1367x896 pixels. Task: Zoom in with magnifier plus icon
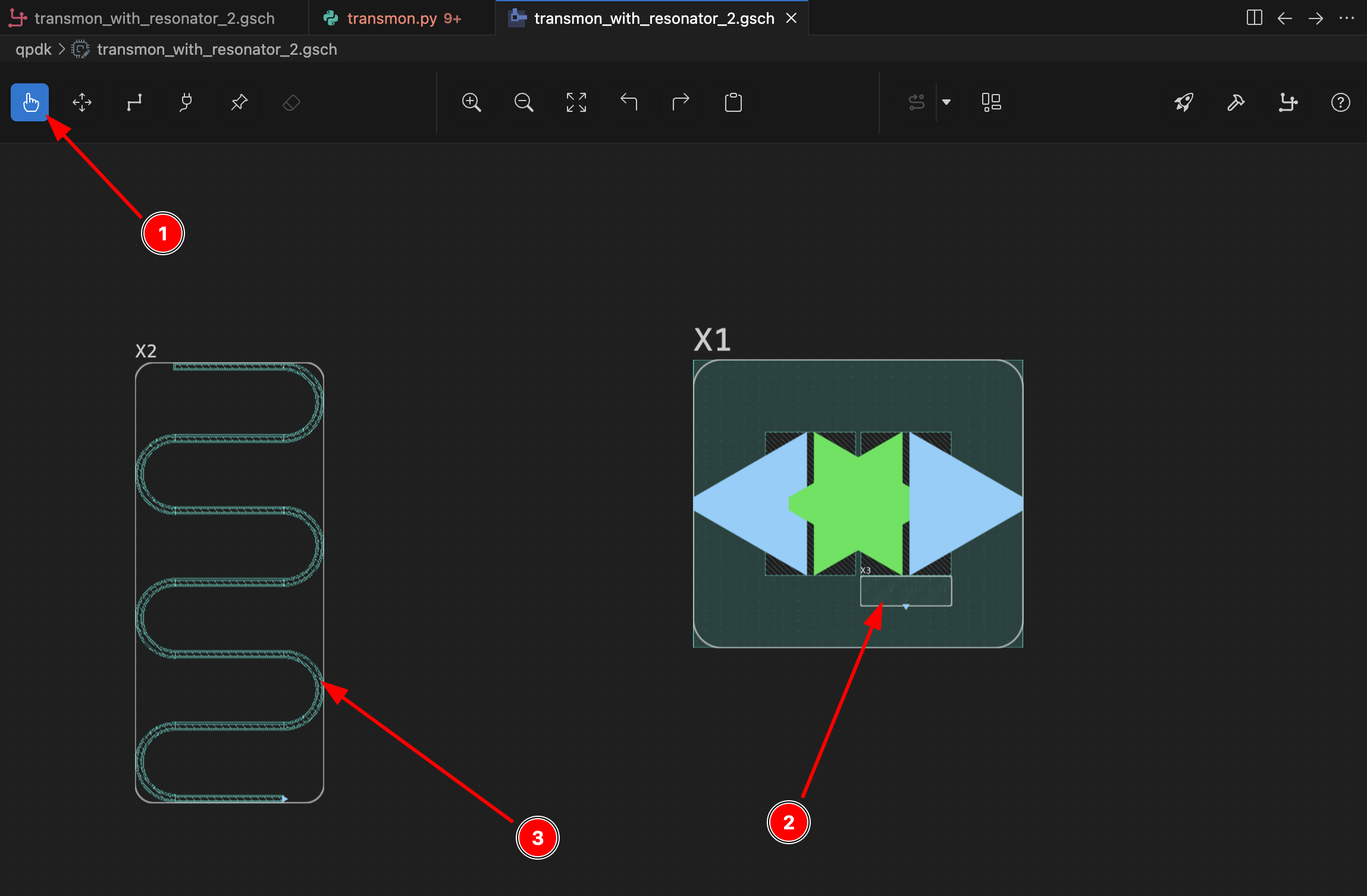(x=472, y=102)
